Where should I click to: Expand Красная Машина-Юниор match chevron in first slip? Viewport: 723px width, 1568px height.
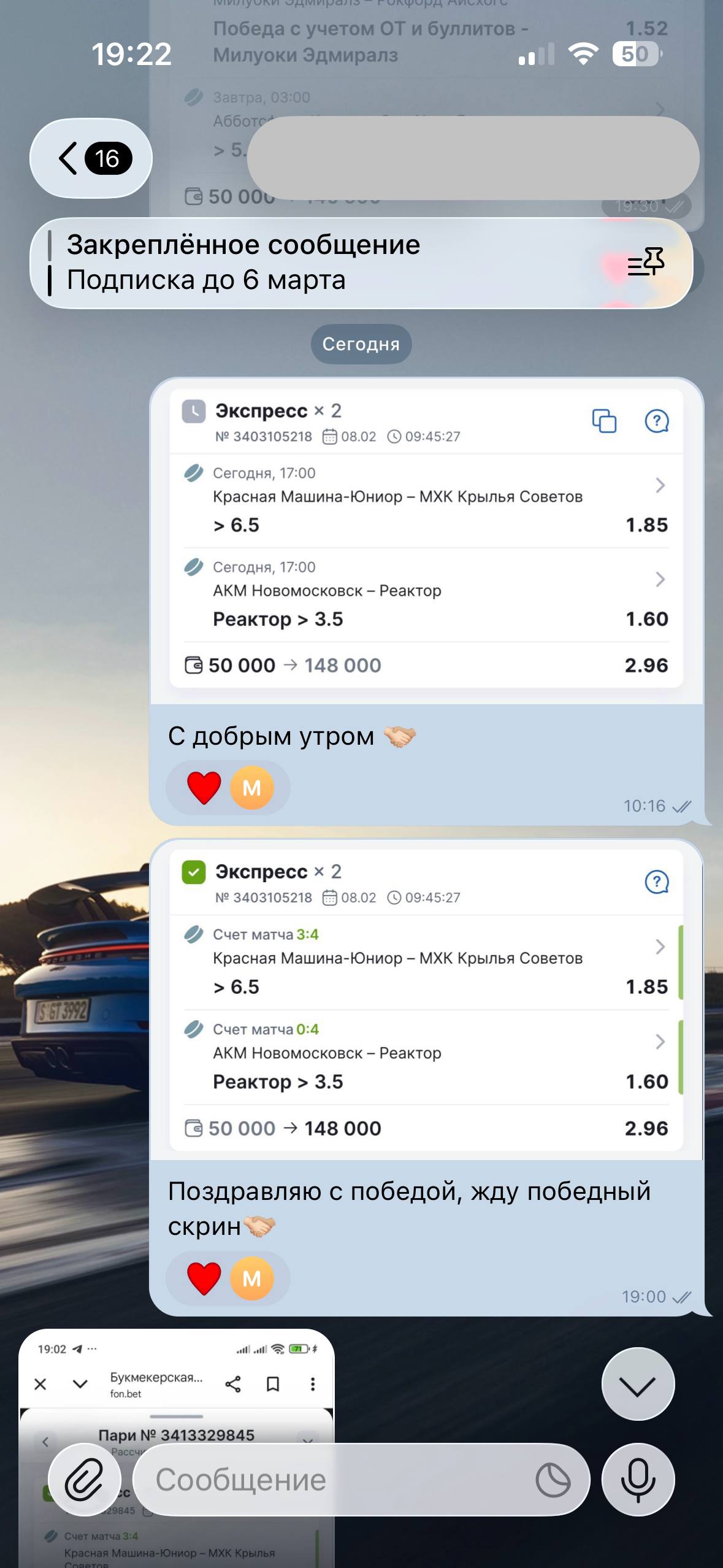(660, 485)
